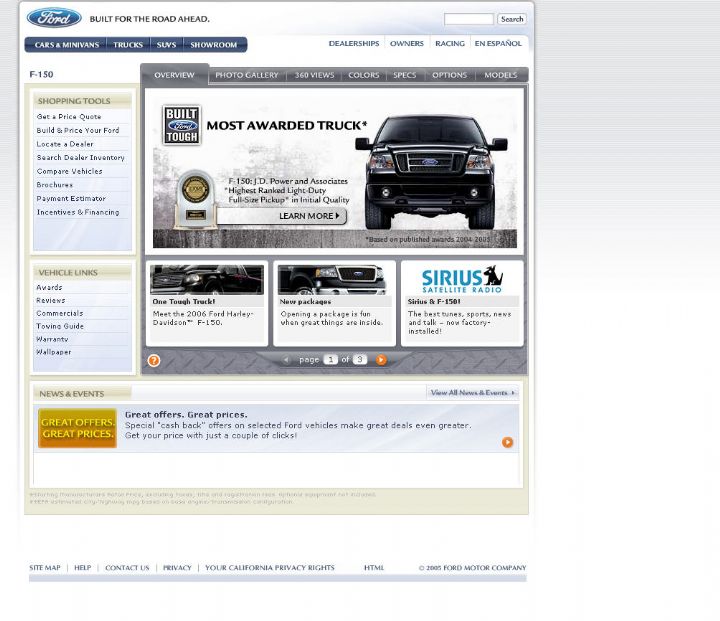Click the Ford oval logo
Image resolution: width=720 pixels, height=621 pixels.
54,18
